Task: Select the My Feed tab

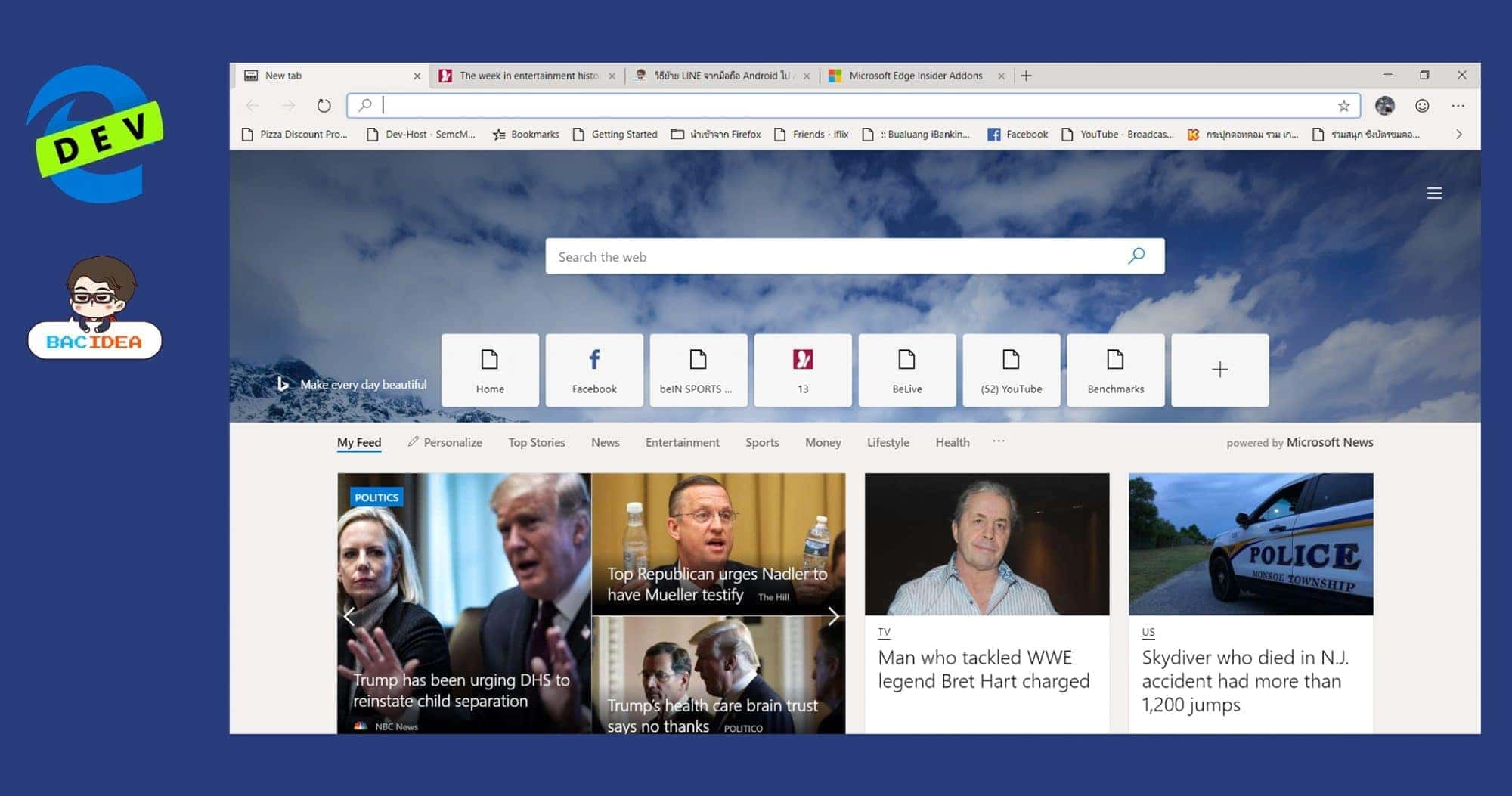Action: (359, 443)
